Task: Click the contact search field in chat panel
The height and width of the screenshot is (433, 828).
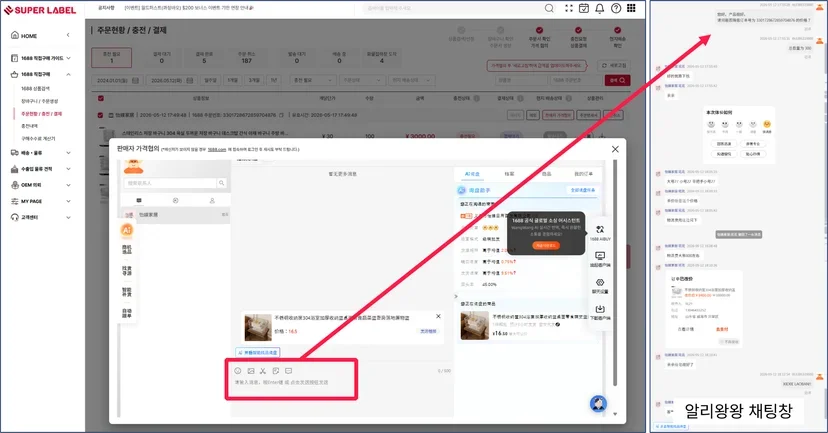Action: 170,183
